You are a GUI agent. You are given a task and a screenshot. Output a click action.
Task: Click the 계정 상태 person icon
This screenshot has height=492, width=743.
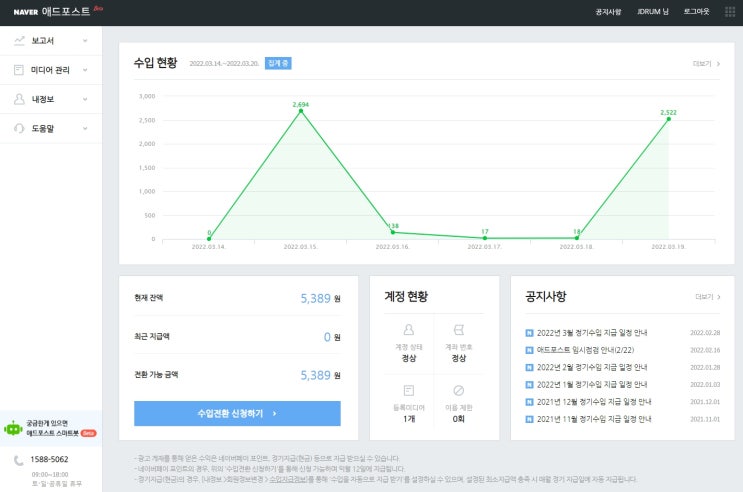(408, 329)
